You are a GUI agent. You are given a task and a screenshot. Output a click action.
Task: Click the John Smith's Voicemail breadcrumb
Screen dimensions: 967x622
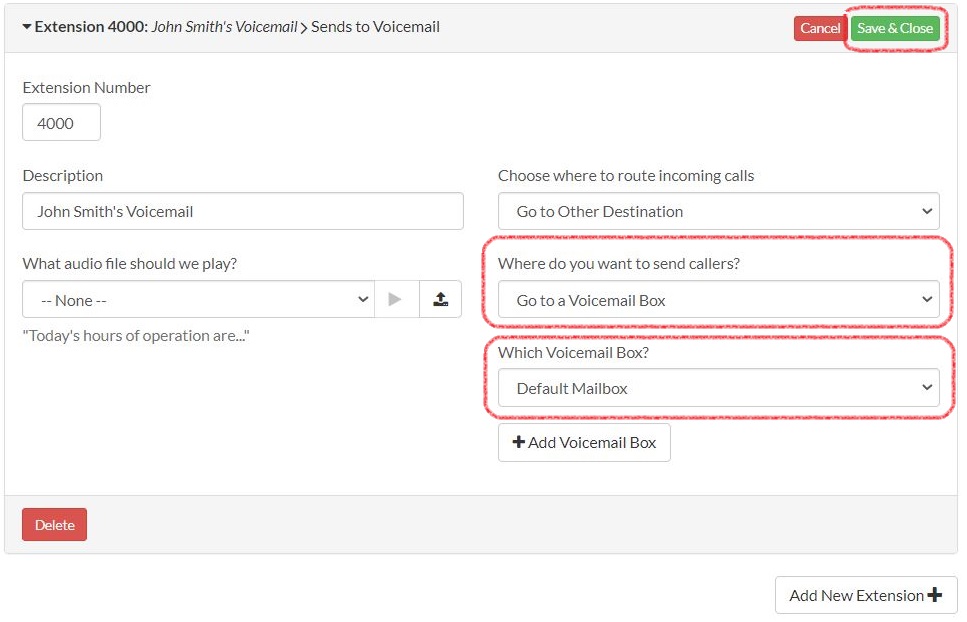click(224, 27)
